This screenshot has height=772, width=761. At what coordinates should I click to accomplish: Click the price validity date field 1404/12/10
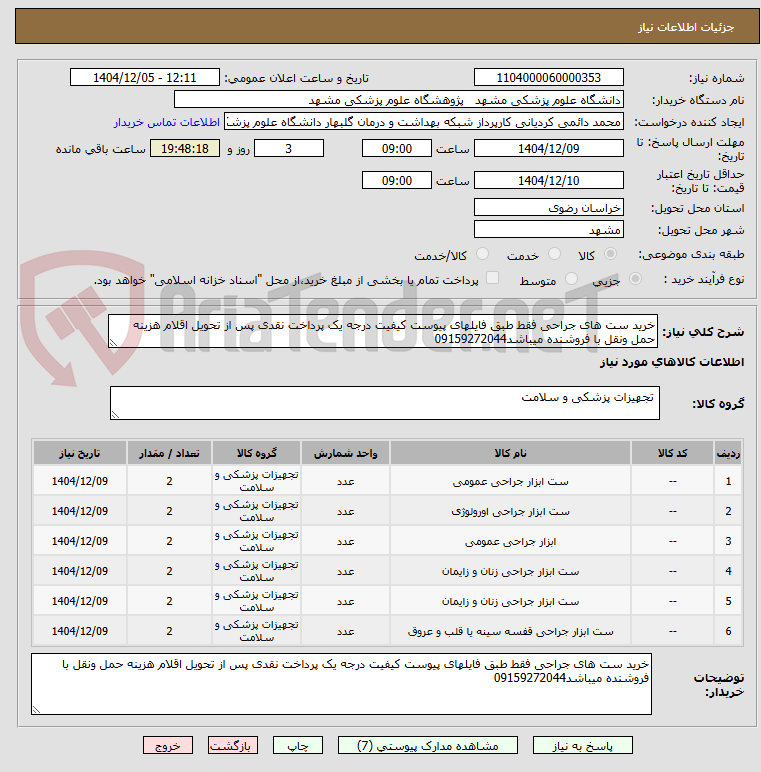click(549, 181)
